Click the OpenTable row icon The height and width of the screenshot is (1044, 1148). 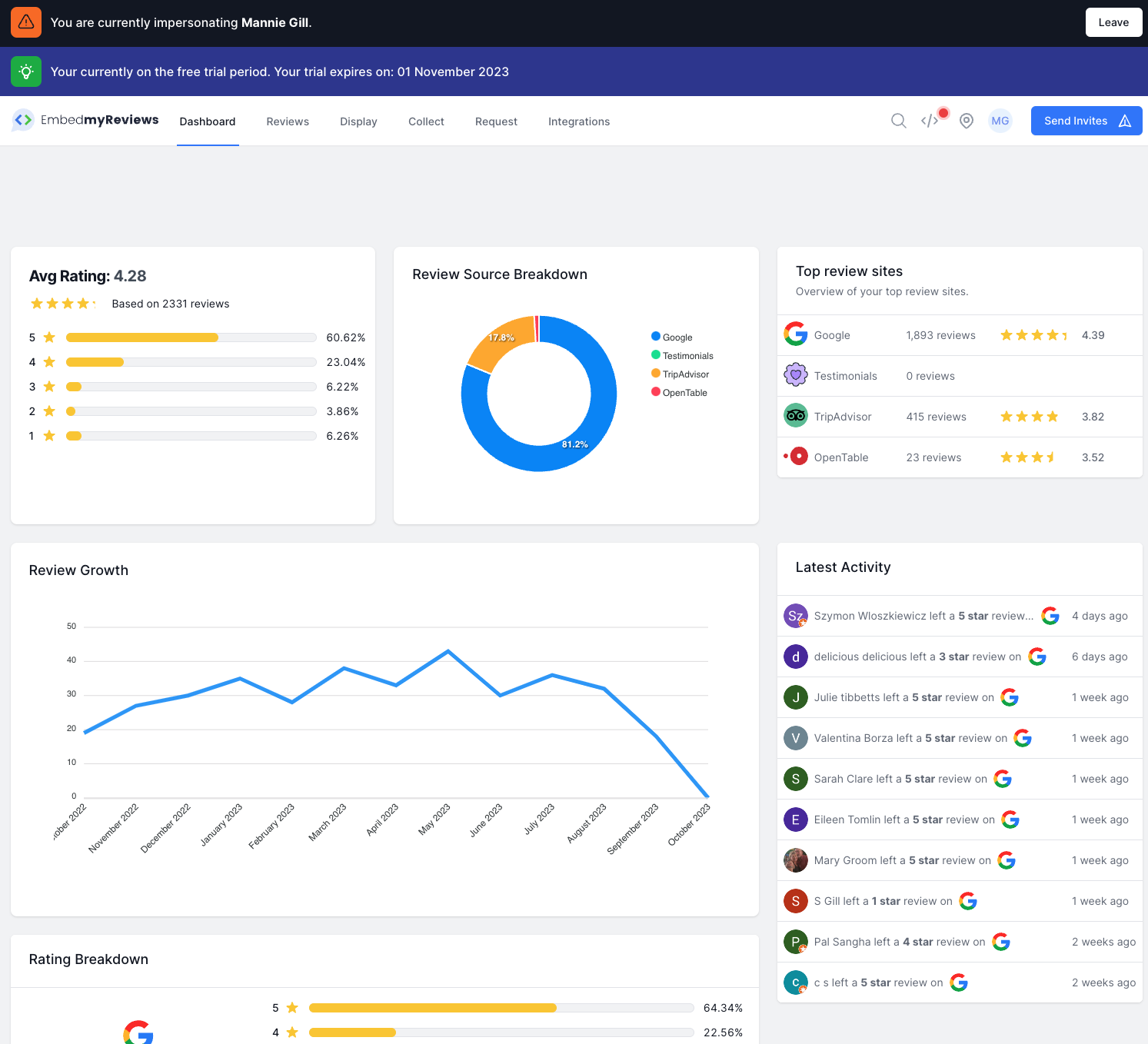click(799, 457)
